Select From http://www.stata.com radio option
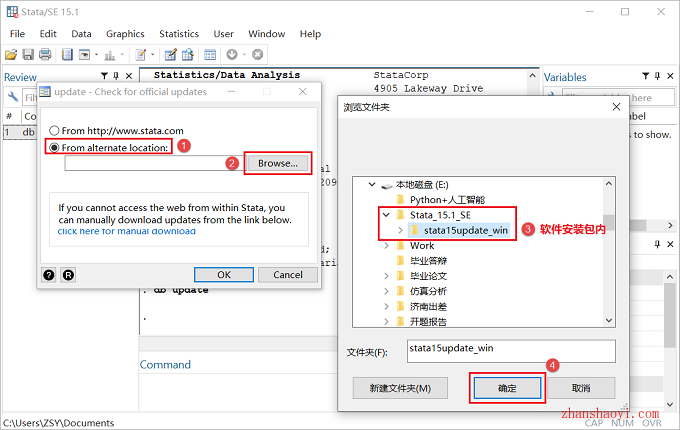680x430 pixels. tap(54, 130)
